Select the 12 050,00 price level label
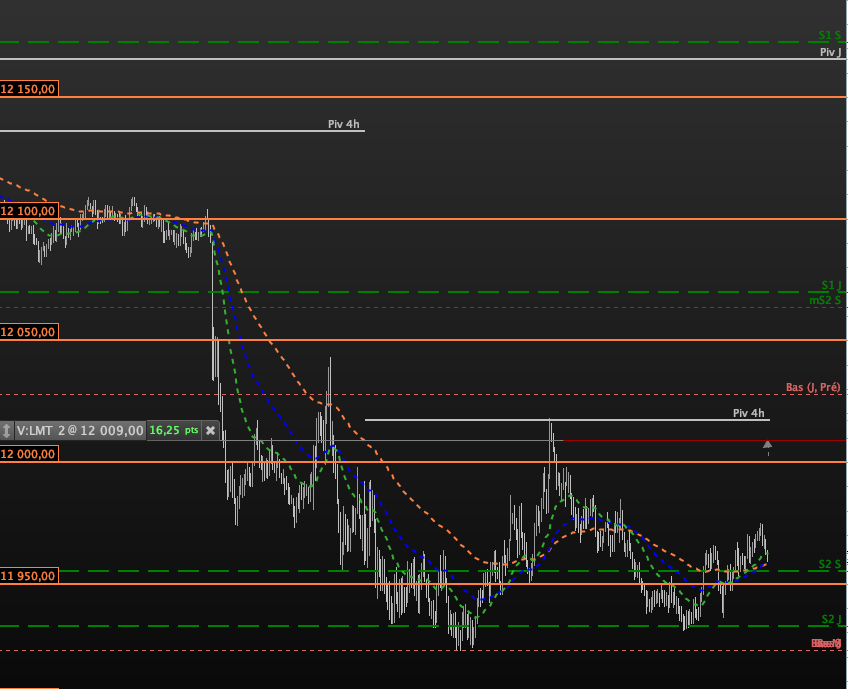Screen dimensions: 848x689 tap(29, 332)
